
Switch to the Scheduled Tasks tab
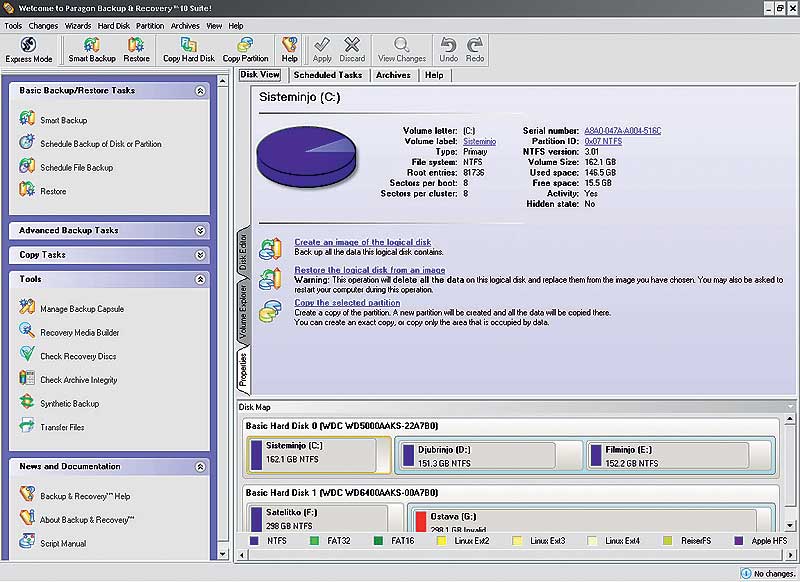(x=328, y=75)
